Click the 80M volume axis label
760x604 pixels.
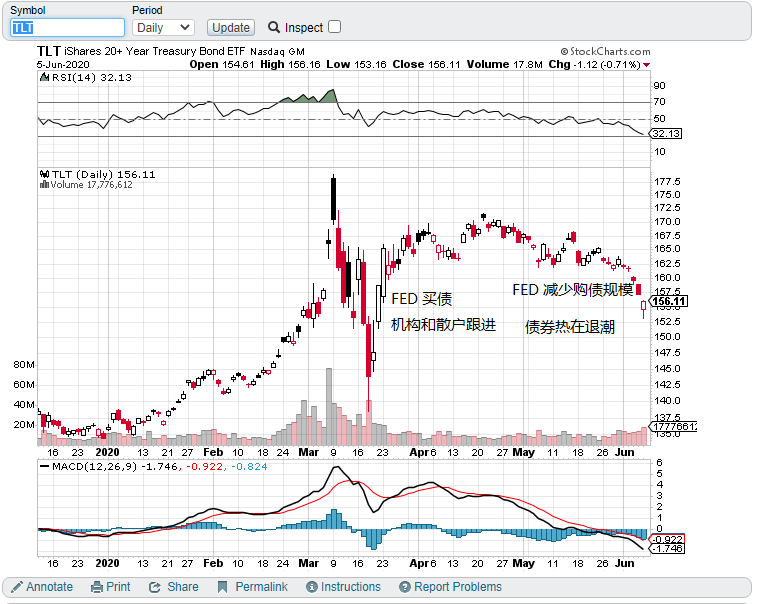tap(24, 365)
